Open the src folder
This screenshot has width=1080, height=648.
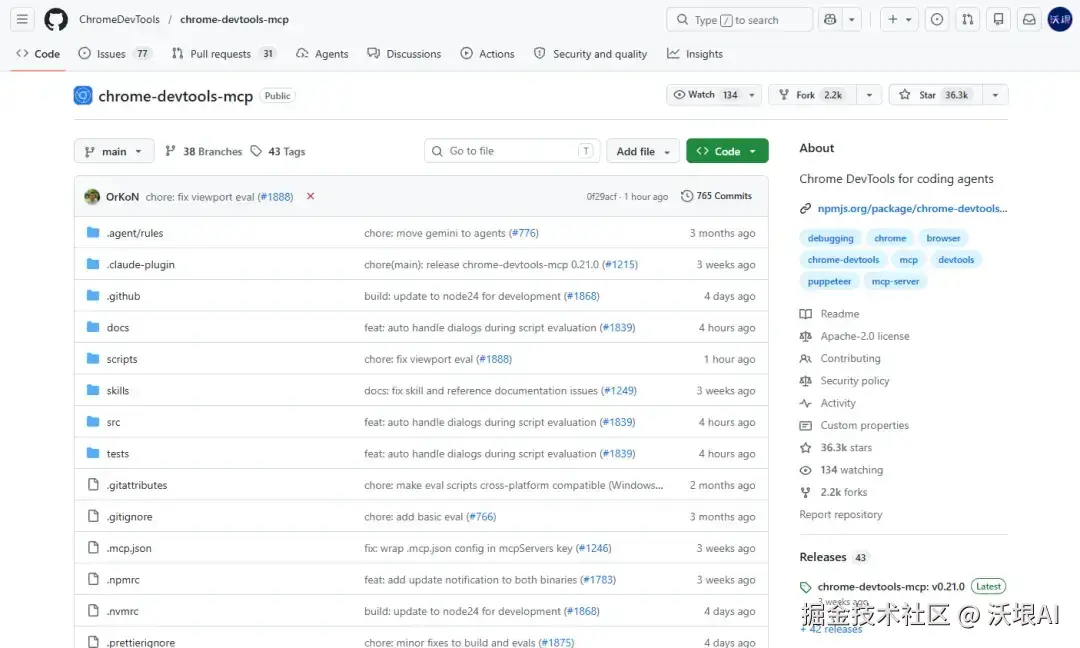[x=114, y=422]
